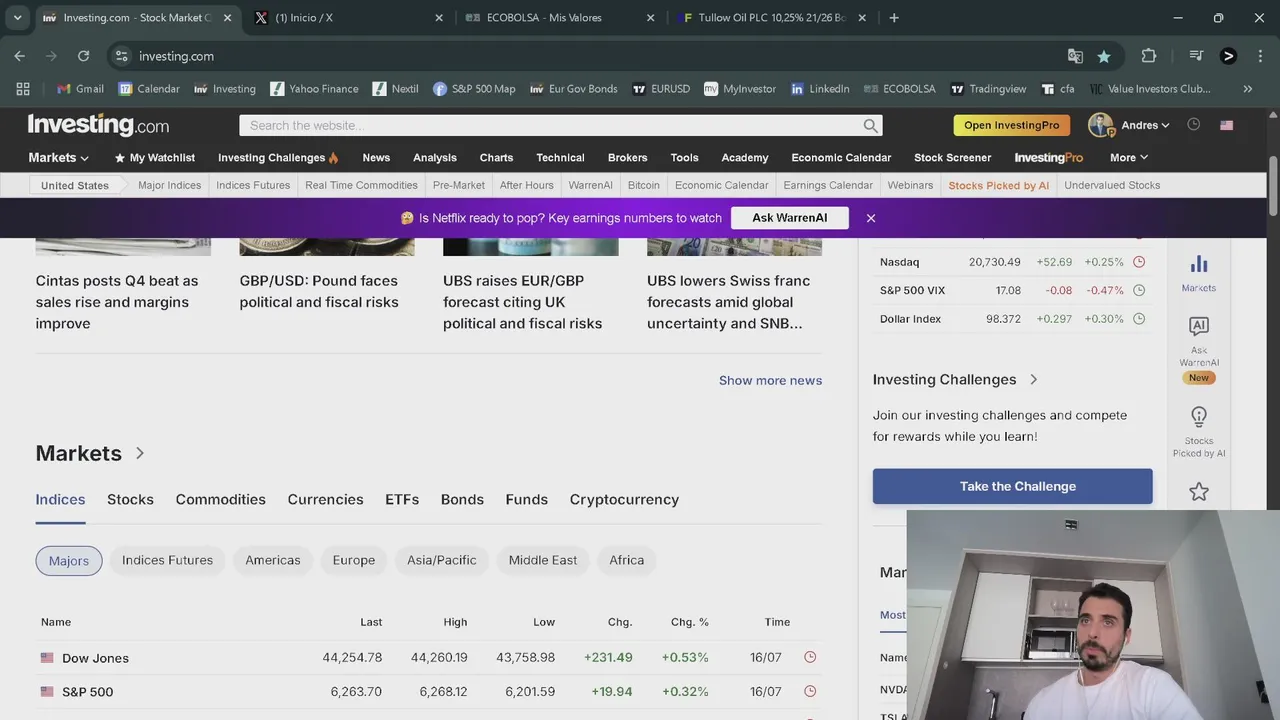The image size is (1280, 720).
Task: Open Gmail bookmark
Action: (x=80, y=89)
